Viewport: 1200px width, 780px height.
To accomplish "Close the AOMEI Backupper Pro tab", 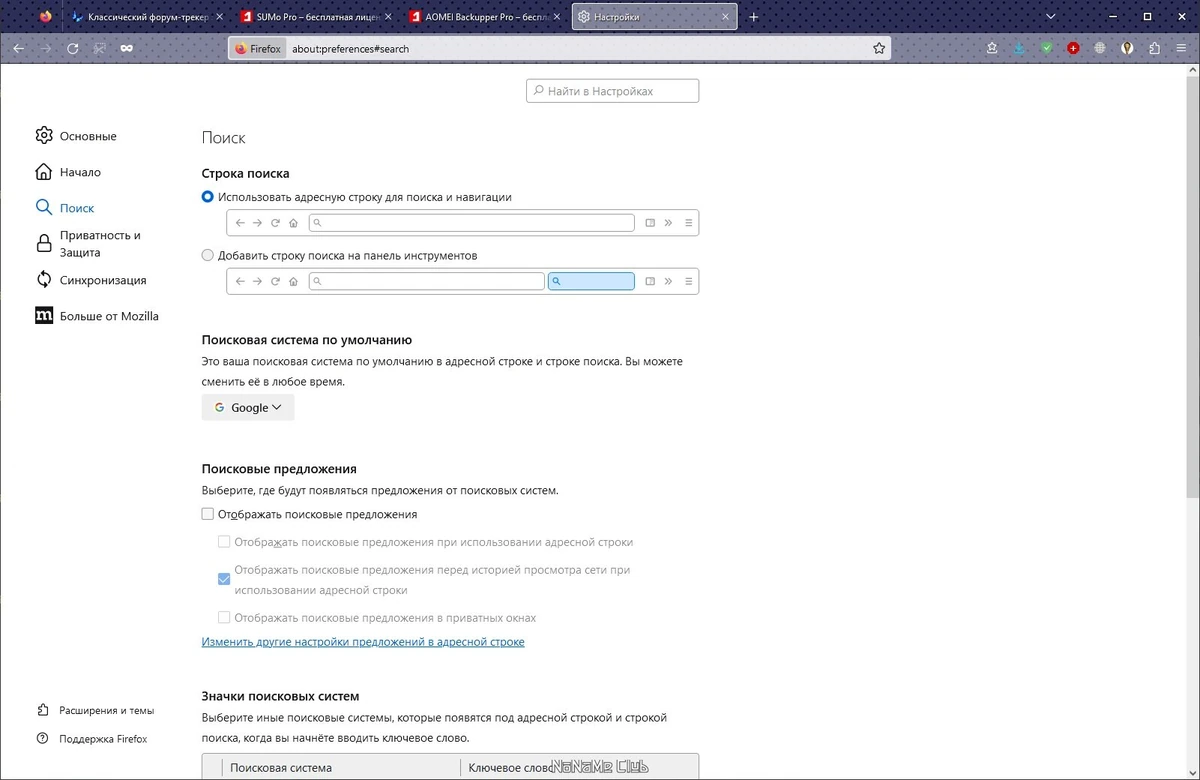I will [x=557, y=17].
